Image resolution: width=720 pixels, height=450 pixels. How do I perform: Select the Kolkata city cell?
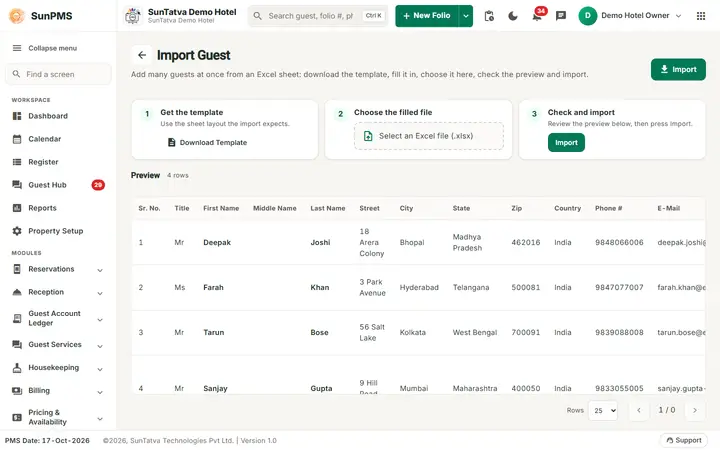coord(412,332)
